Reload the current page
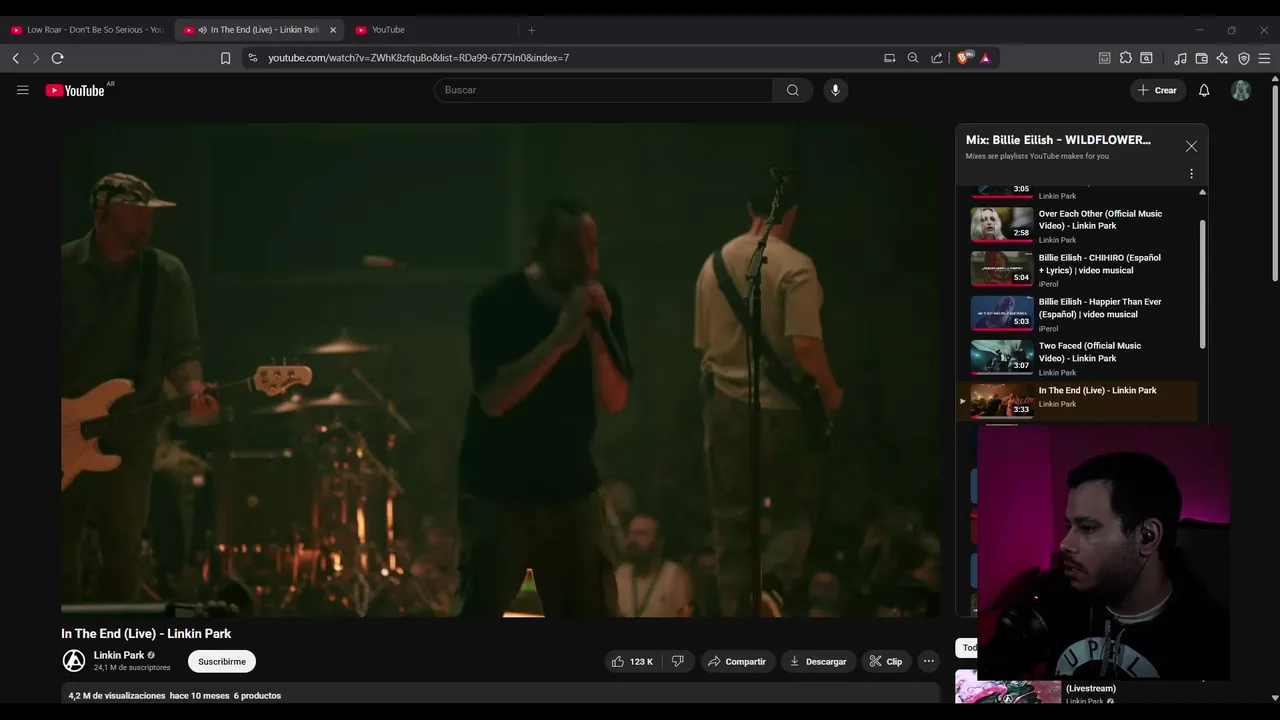Image resolution: width=1280 pixels, height=720 pixels. click(x=57, y=58)
